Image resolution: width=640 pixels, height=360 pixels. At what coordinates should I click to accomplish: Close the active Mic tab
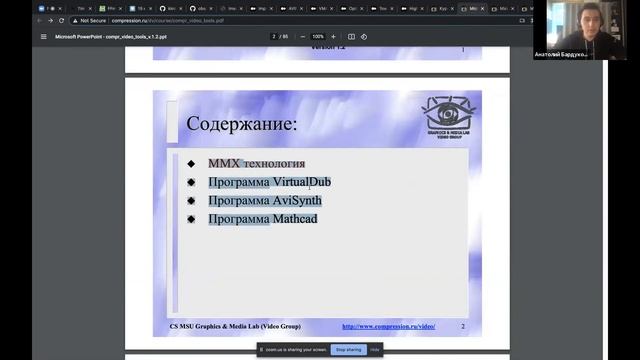click(x=482, y=9)
